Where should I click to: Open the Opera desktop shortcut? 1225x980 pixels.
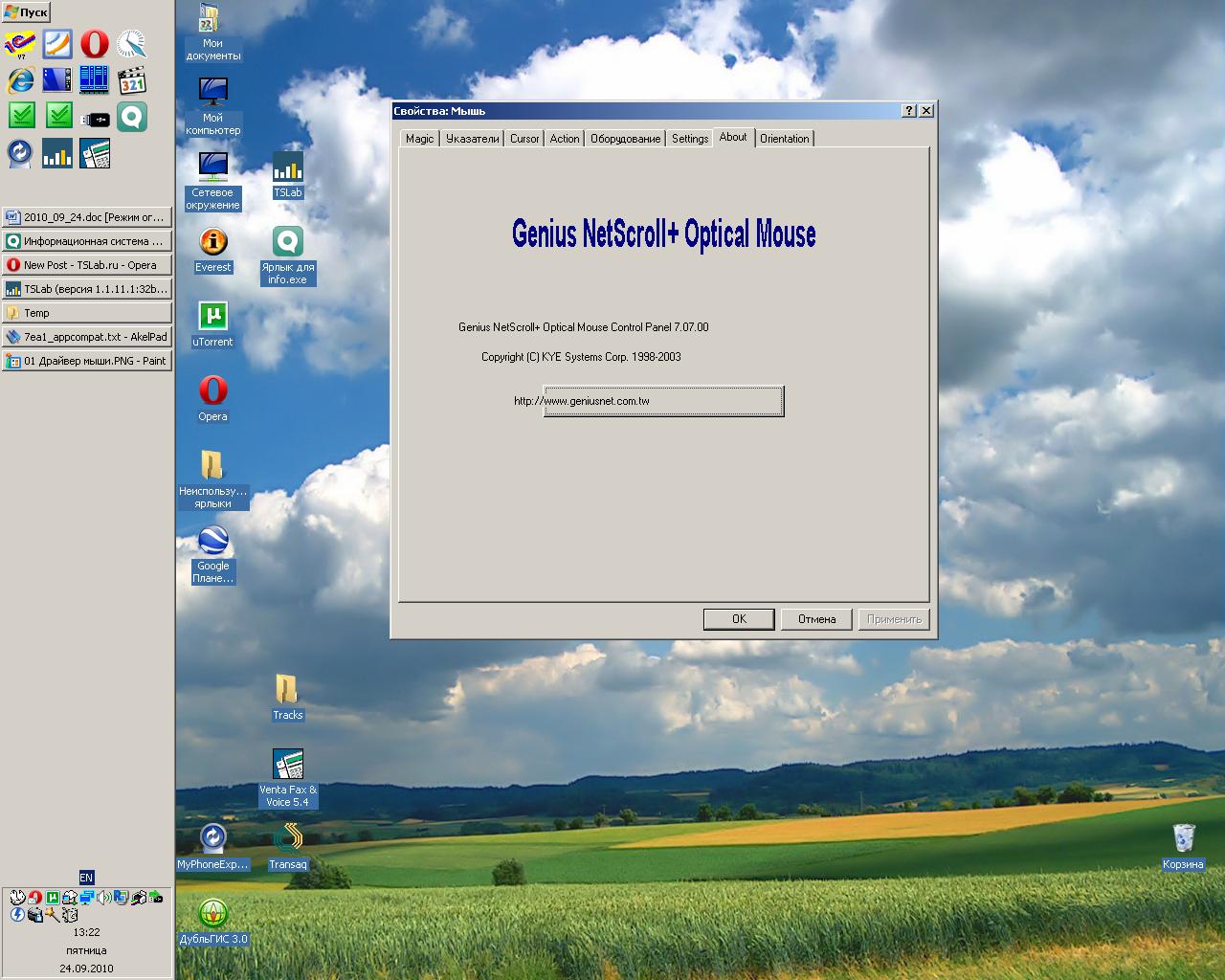(x=212, y=391)
